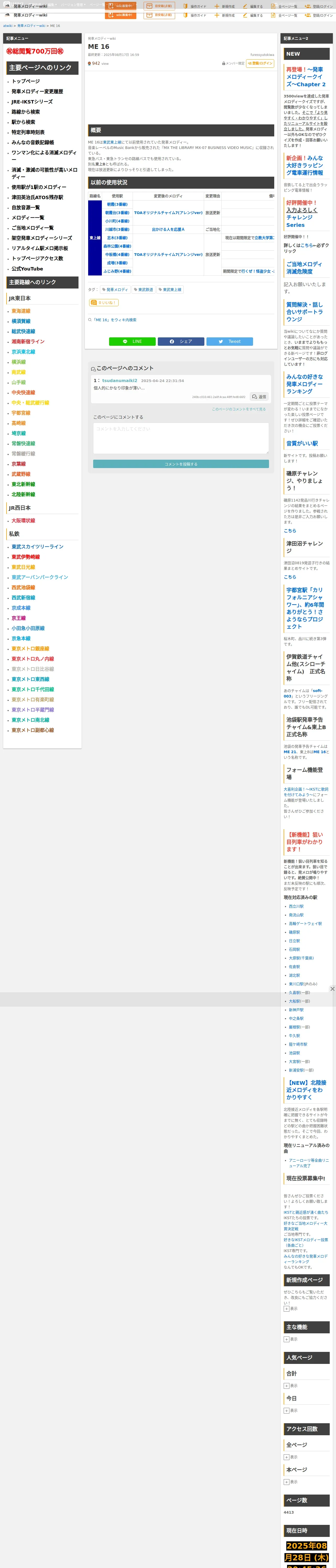Screen dimensions: 336x1568
Task: Click the orange 登録/ログイン button below the title
Action: click(260, 63)
